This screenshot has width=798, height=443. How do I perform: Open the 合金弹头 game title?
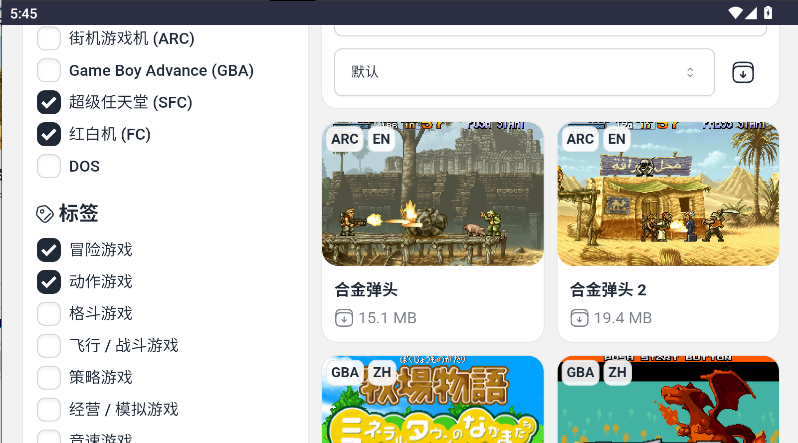tap(366, 290)
